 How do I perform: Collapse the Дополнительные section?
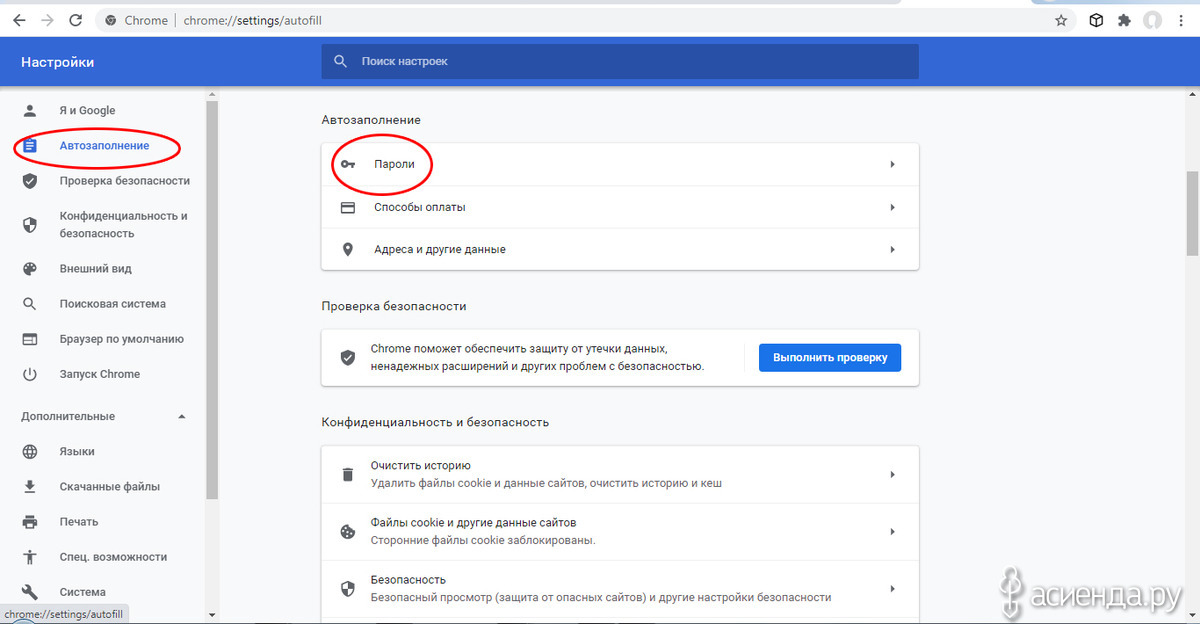point(182,416)
